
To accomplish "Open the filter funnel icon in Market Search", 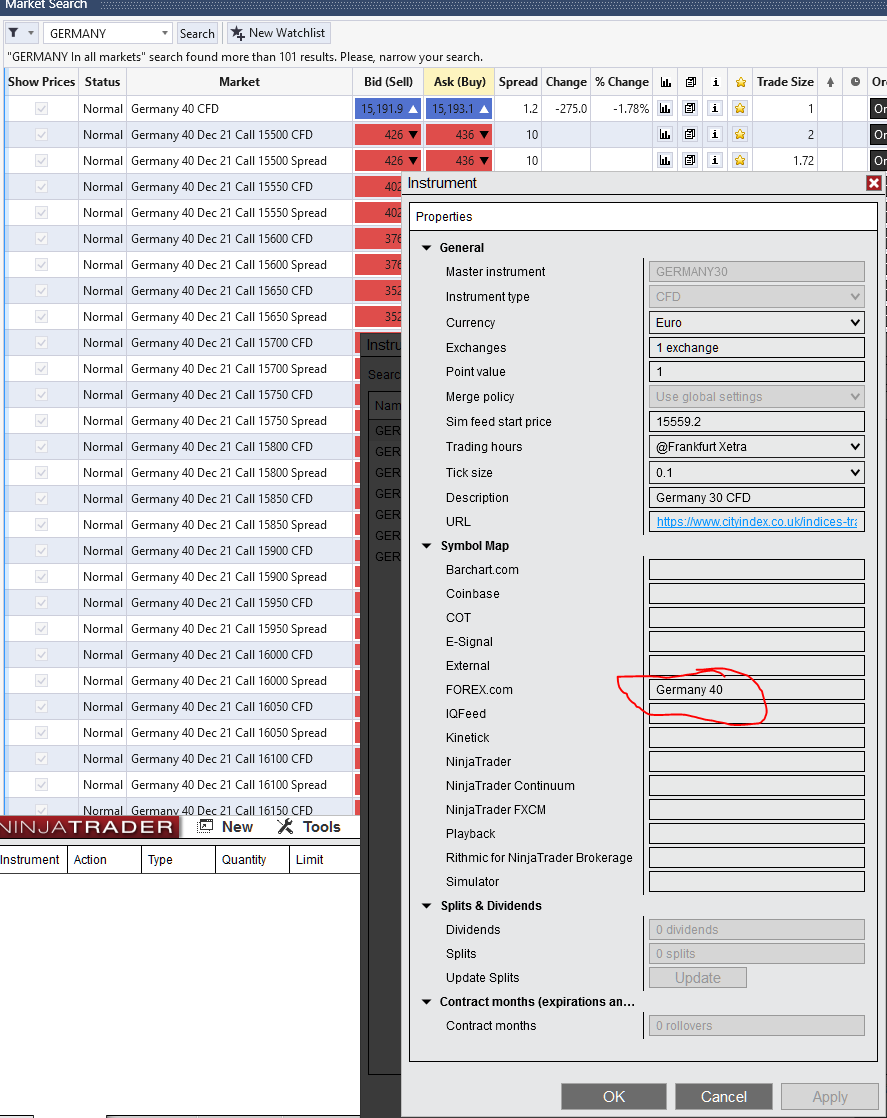I will 14,33.
